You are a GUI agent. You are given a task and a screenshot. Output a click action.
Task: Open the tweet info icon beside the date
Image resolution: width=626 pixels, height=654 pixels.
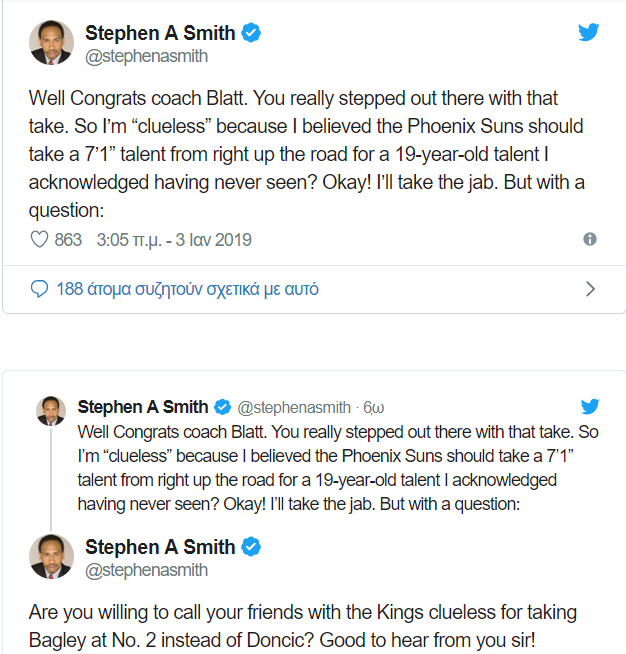[590, 240]
